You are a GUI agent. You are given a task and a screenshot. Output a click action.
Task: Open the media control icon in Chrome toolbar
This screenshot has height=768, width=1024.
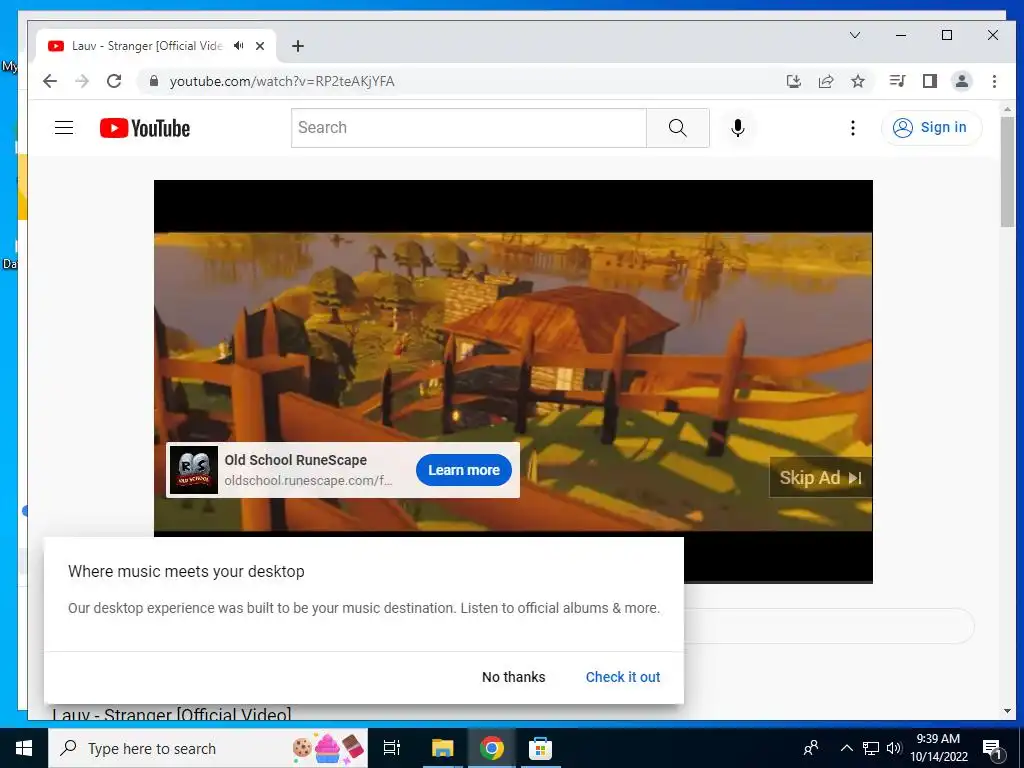coord(897,81)
